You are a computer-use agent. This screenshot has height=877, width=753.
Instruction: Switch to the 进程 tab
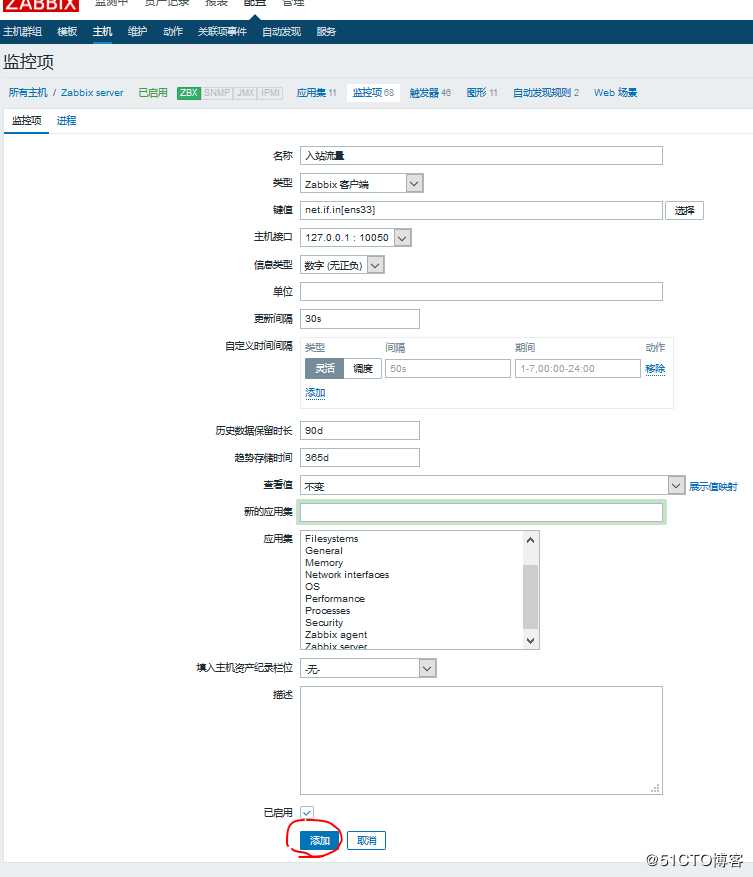tap(67, 121)
